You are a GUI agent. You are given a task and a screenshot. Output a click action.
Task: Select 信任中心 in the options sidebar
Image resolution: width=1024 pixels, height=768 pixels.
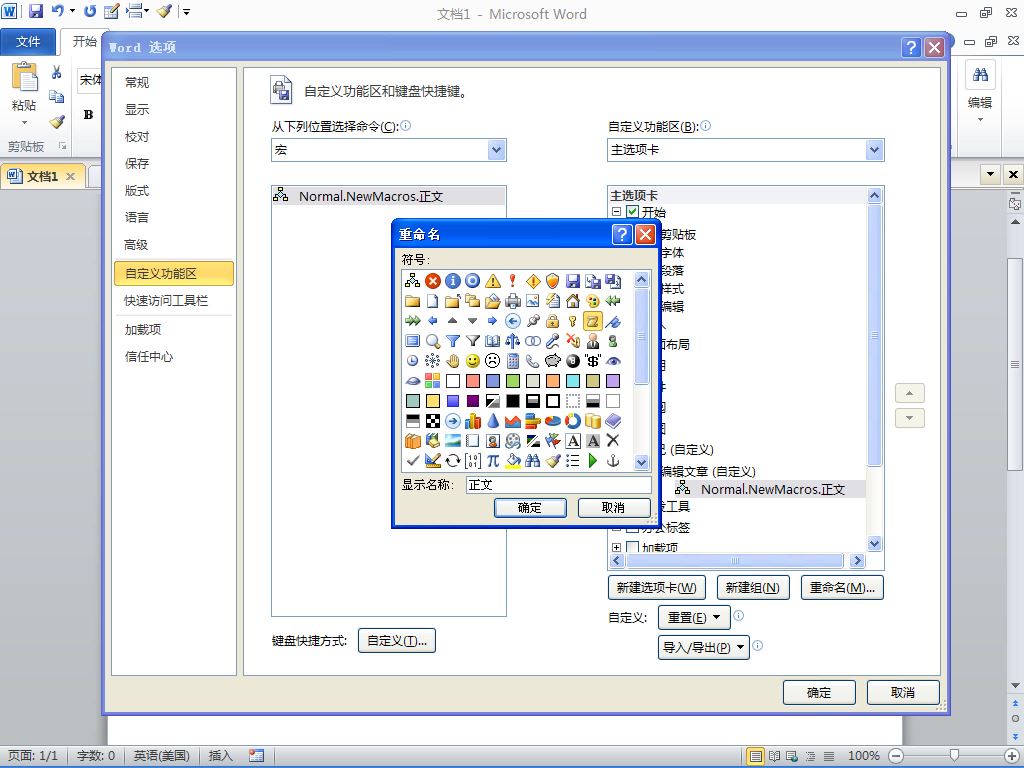pyautogui.click(x=149, y=357)
